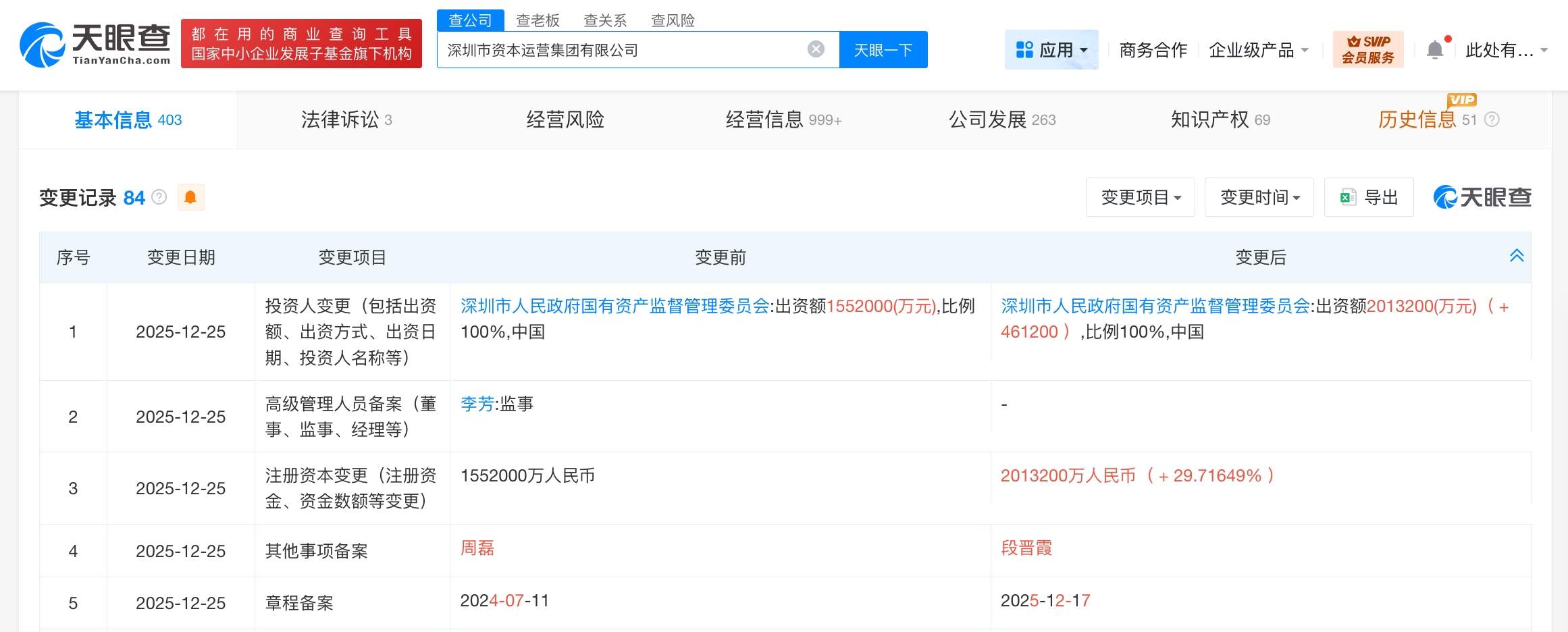Click 注册资本变更 cell in row 3
1568x632 pixels.
[351, 488]
